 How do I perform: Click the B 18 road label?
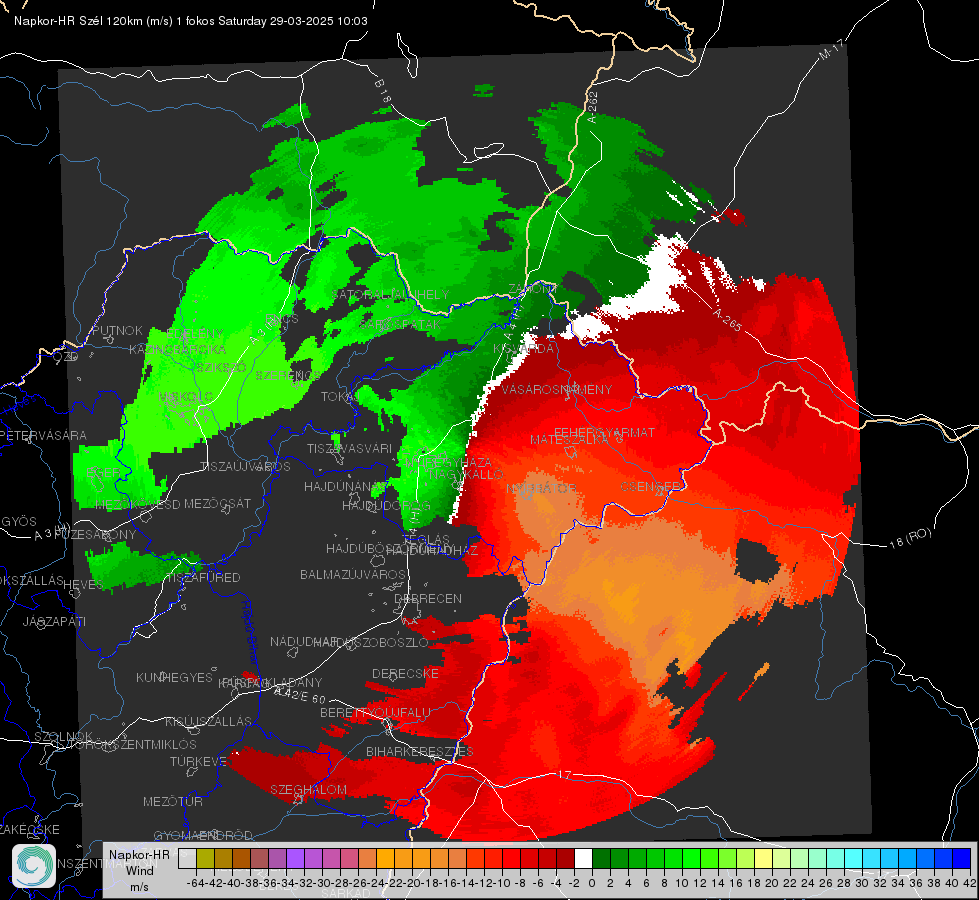(x=383, y=91)
